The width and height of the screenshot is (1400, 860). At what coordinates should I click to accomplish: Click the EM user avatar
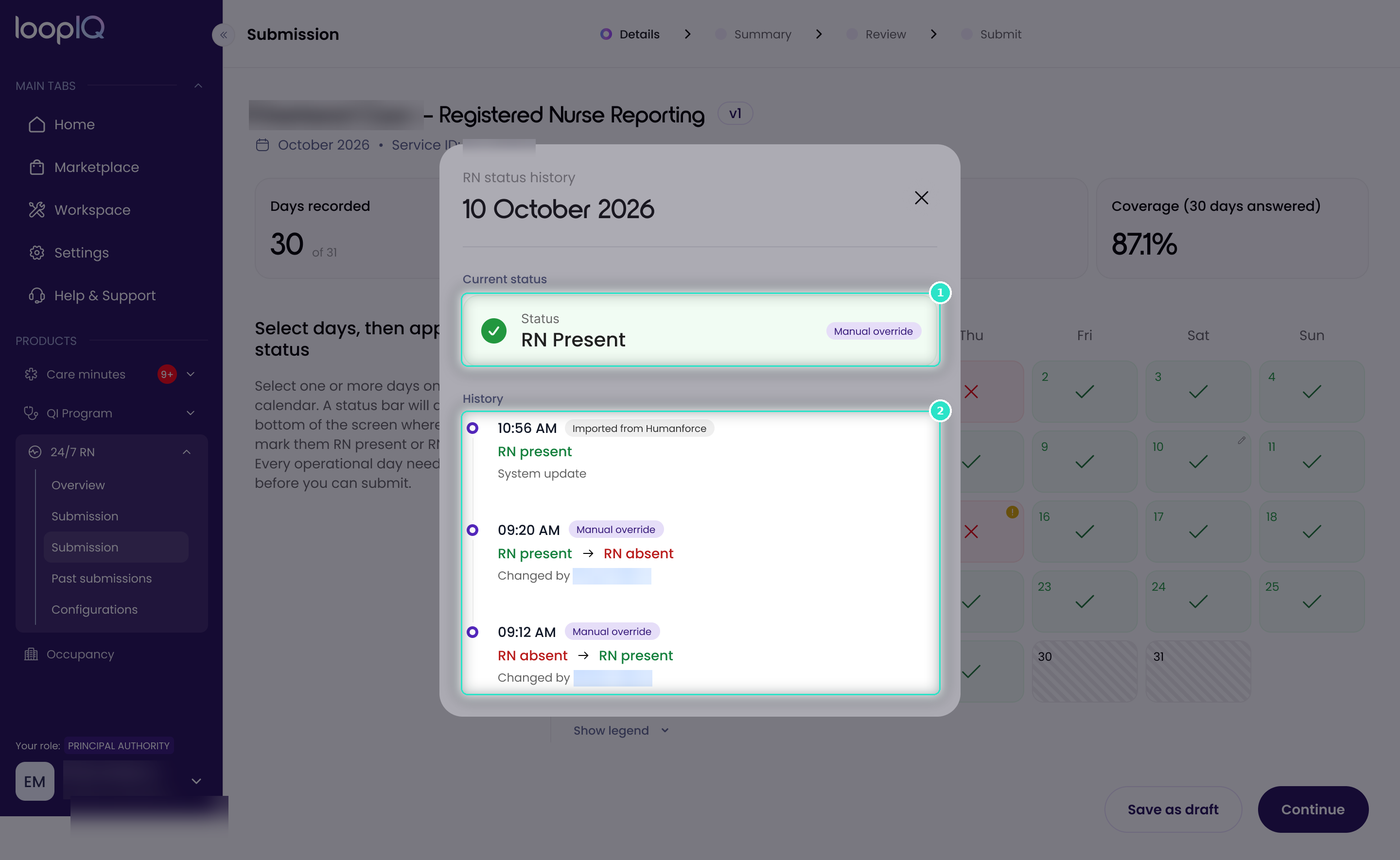click(35, 781)
